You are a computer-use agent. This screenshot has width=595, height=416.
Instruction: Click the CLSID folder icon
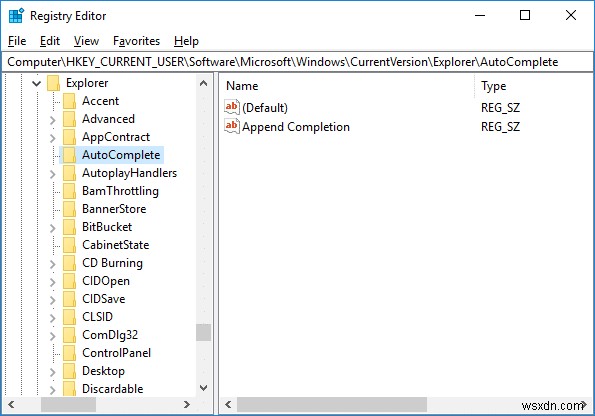(69, 317)
